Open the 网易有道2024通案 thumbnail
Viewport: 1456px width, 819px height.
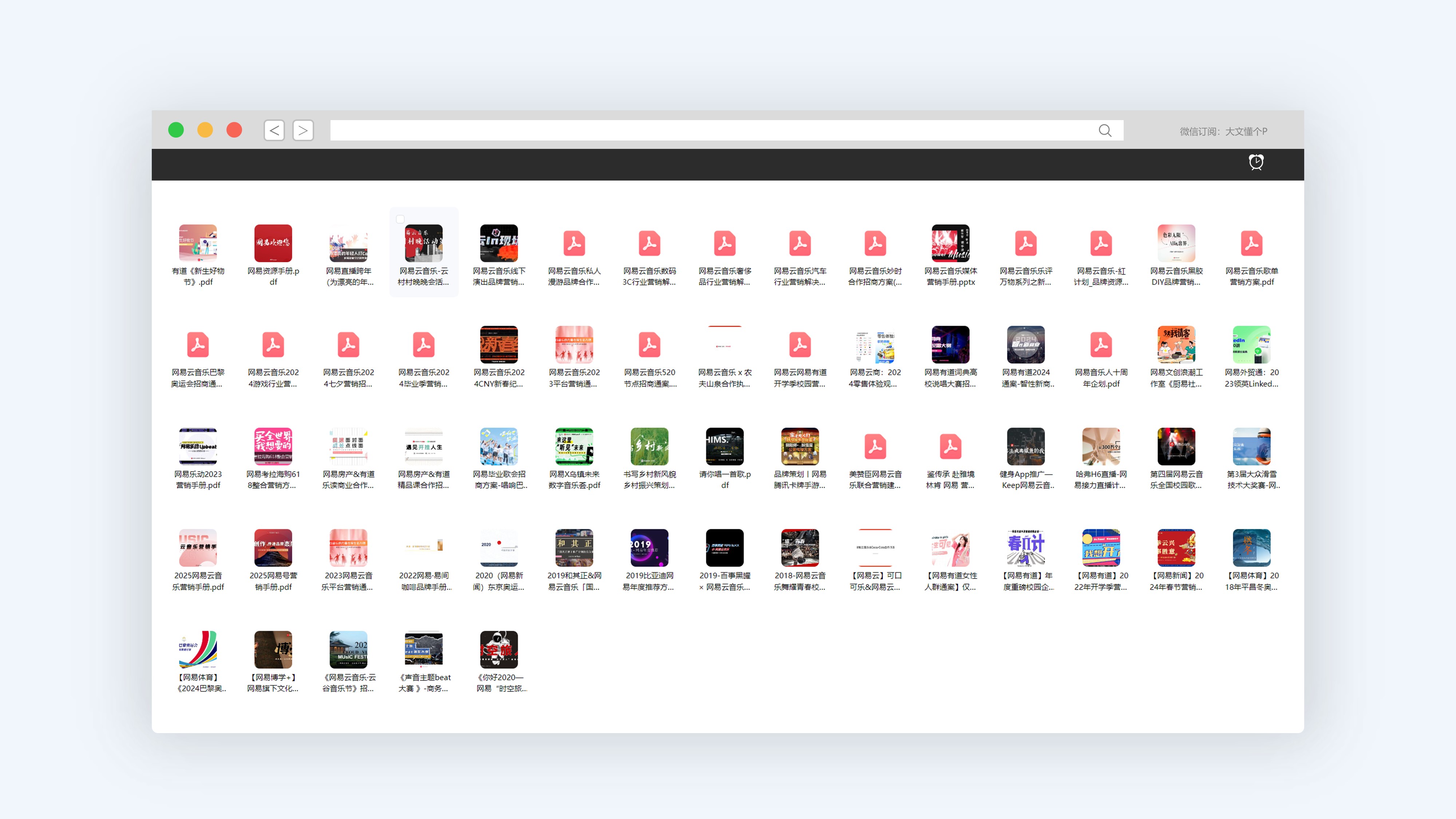click(1025, 345)
